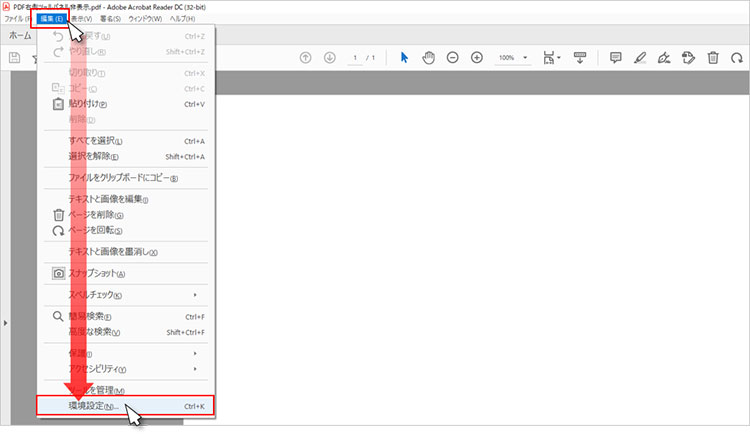
Task: Choose 環境設定 from the Edit menu
Action: pos(93,407)
